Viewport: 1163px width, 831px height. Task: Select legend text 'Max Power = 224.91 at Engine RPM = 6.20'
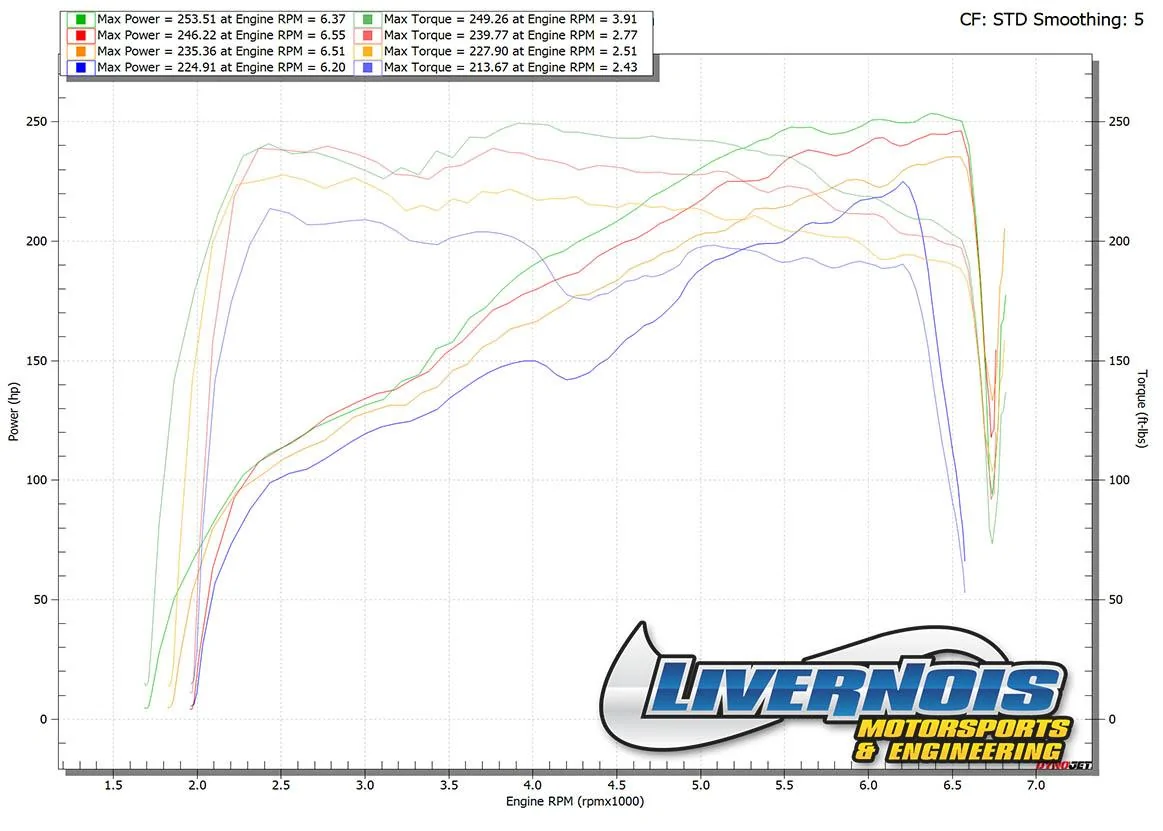coord(221,68)
